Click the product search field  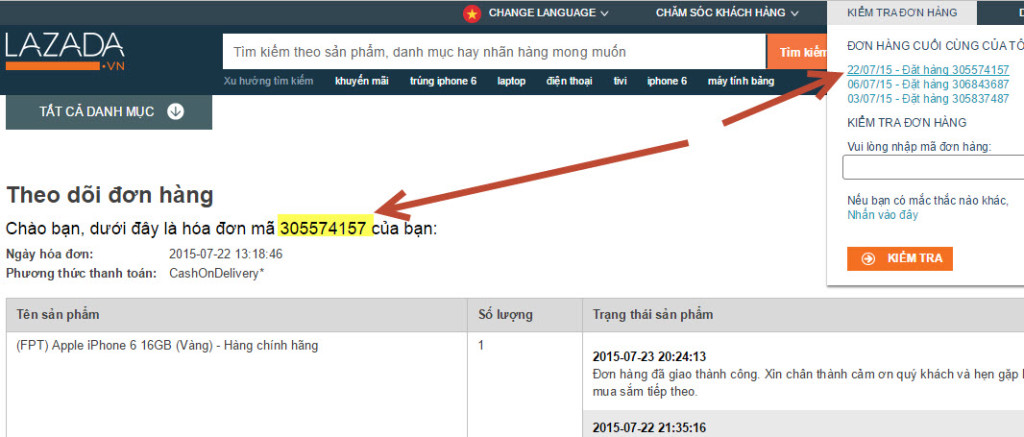click(x=494, y=52)
